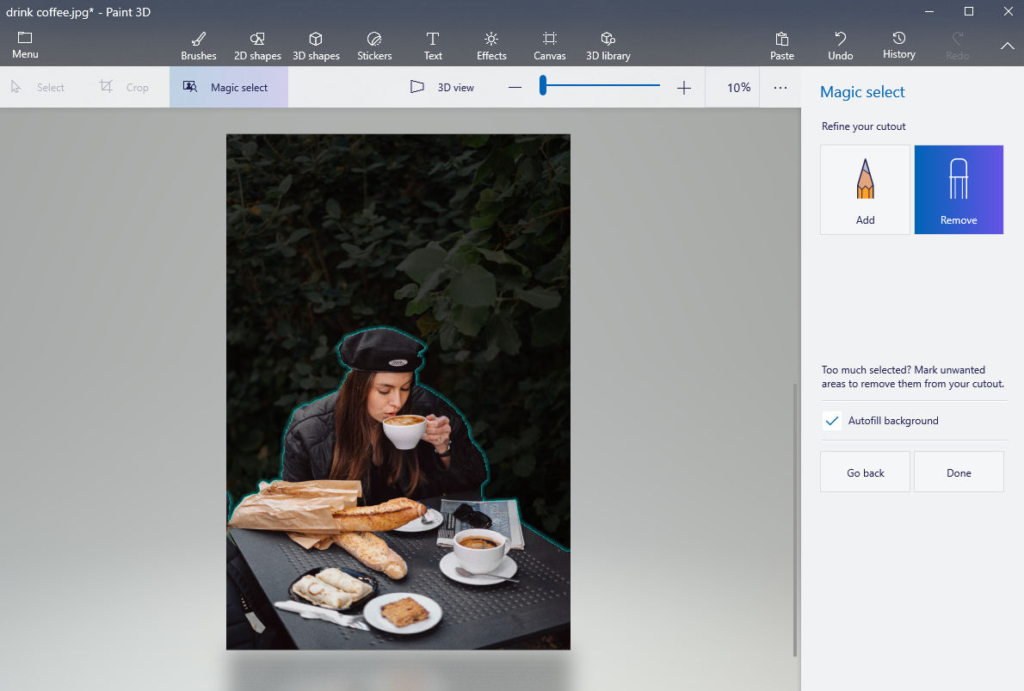Open the three-dot more options menu
Screen dimensions: 1024x691
(x=780, y=88)
